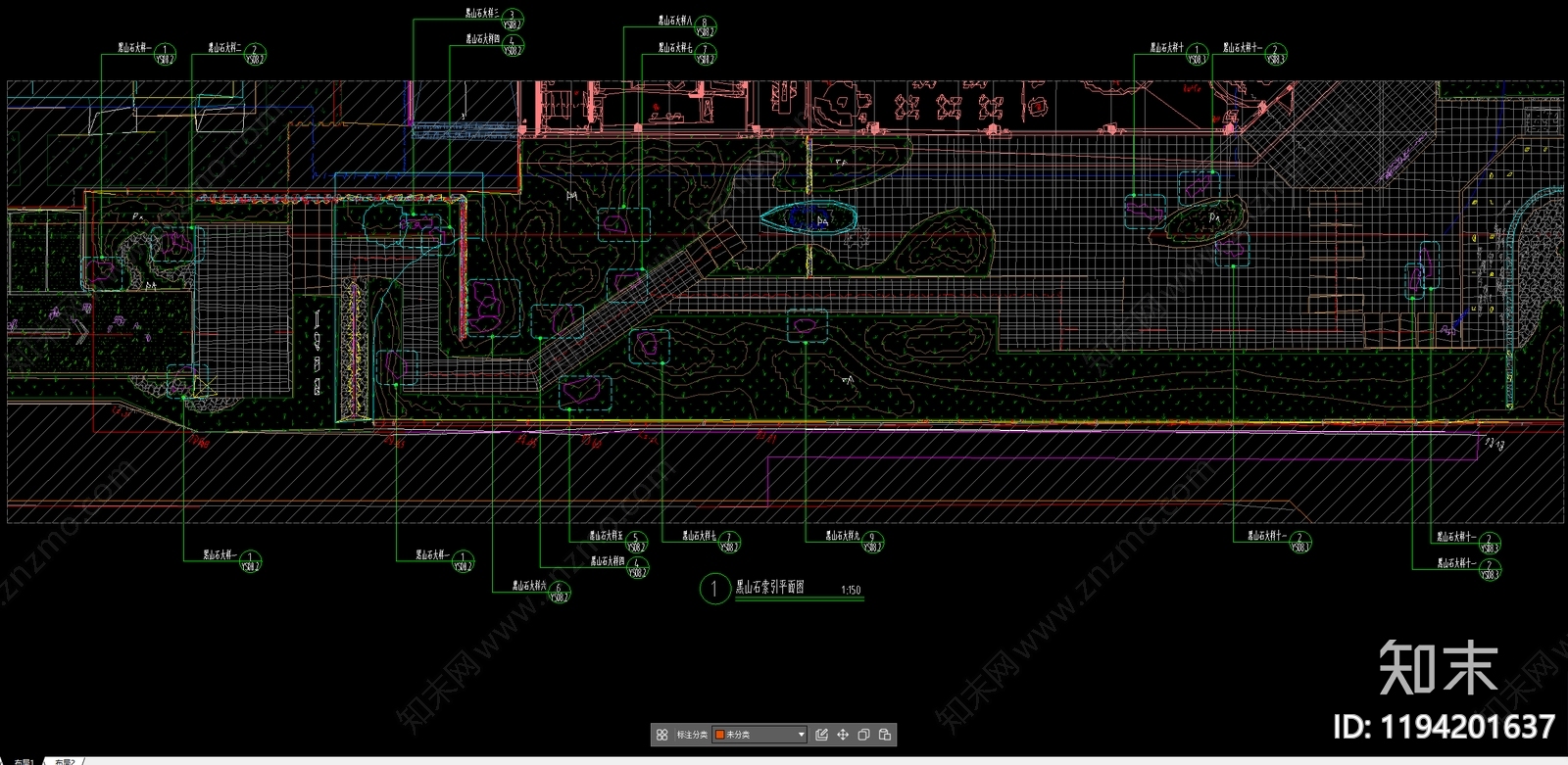Click the move crosshair arrows icon
Screen dimensions: 1568x765
pos(843,735)
